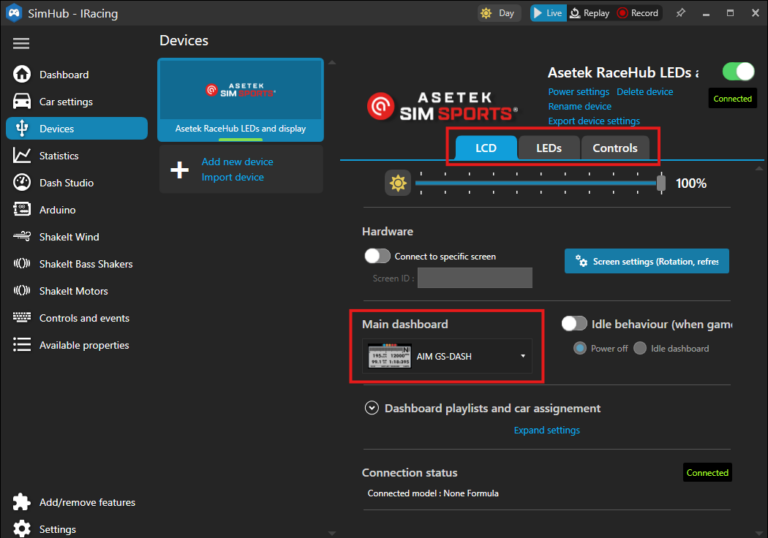Switch to the Controls tab

click(615, 148)
